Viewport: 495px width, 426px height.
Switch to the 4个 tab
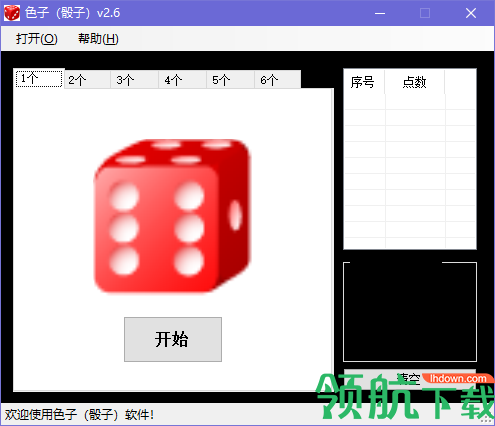[x=182, y=80]
